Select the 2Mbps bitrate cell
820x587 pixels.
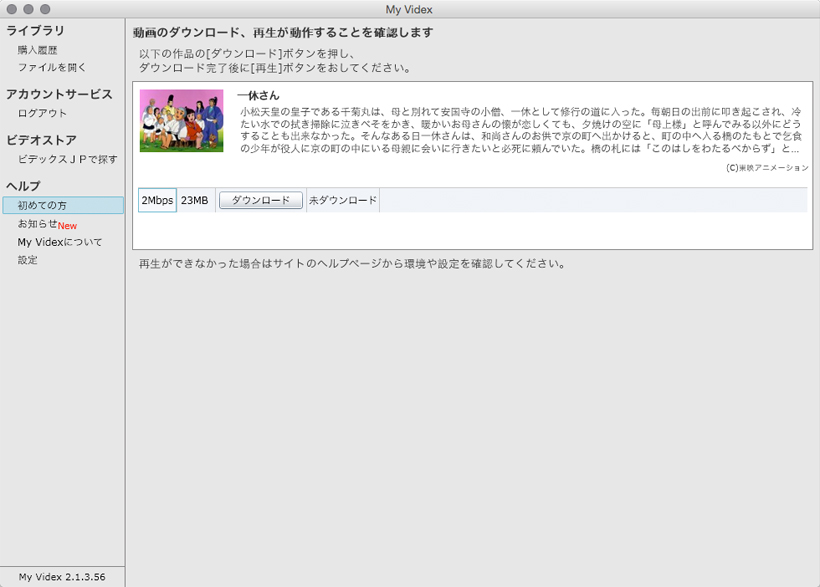click(x=157, y=200)
